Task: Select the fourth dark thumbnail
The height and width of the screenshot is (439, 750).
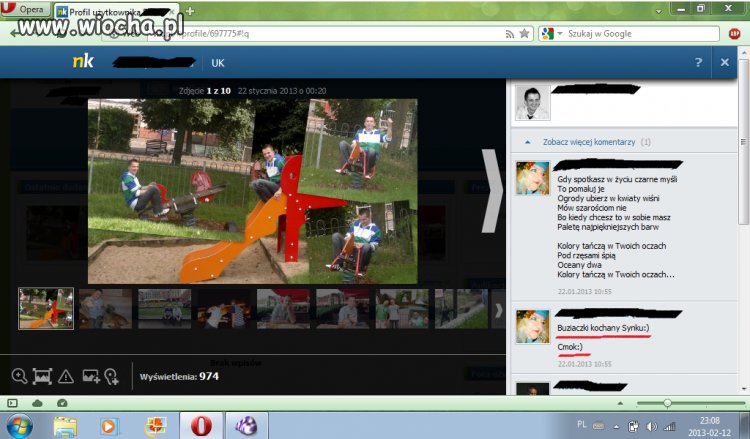Action: [224, 308]
